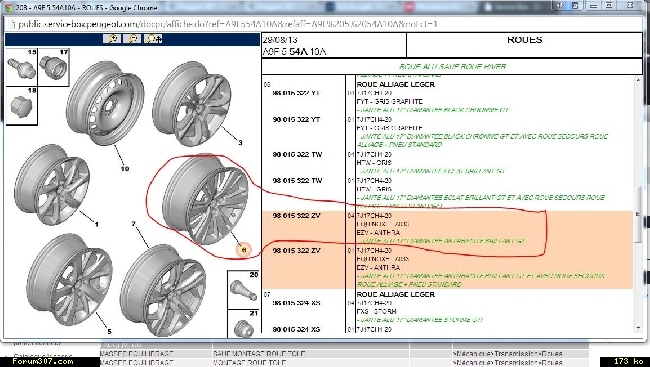Select wheel bolt thumbnail number 15

tap(21, 67)
